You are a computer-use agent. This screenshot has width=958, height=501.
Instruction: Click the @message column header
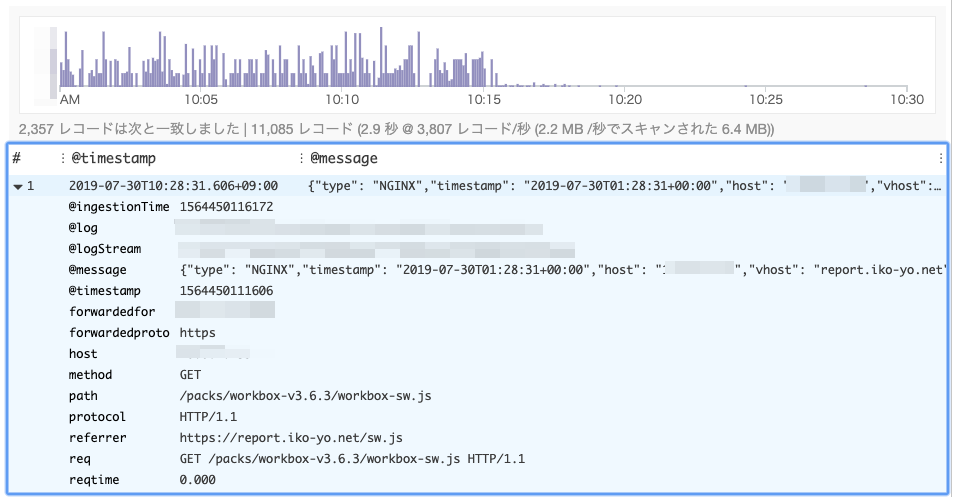click(343, 158)
